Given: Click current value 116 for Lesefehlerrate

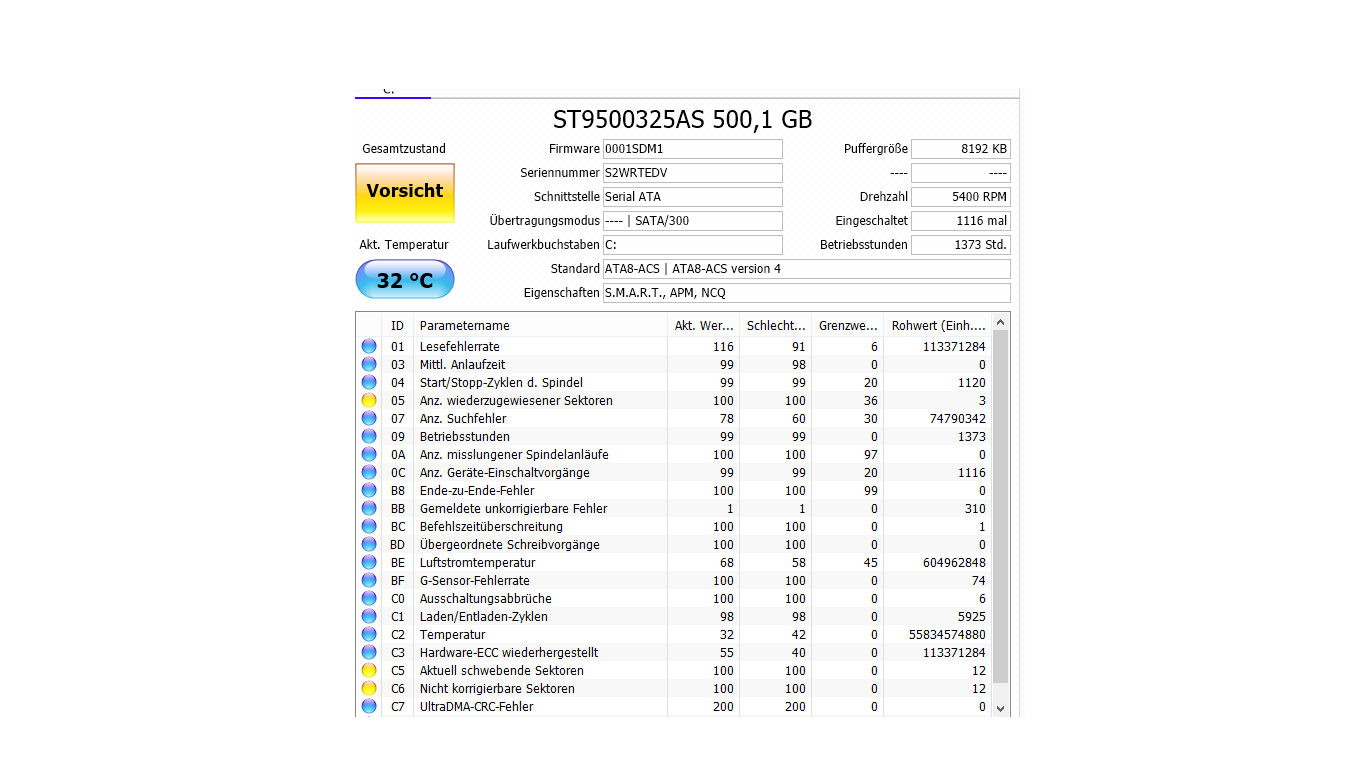Looking at the screenshot, I should tap(723, 347).
